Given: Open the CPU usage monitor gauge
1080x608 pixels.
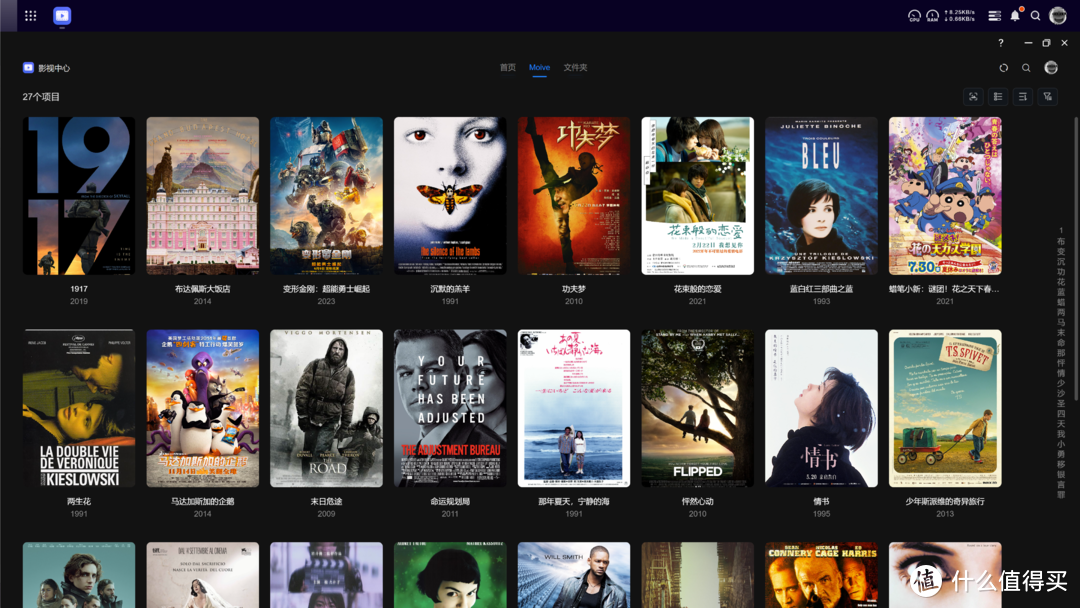Looking at the screenshot, I should coord(914,15).
